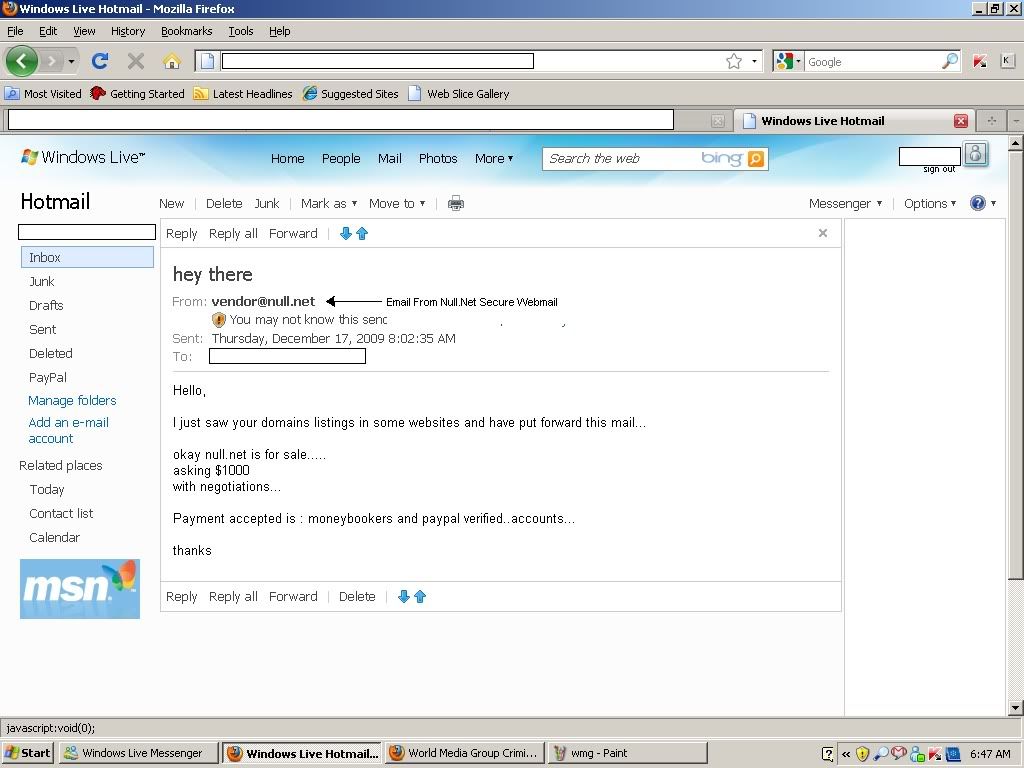Viewport: 1024px width, 768px height.
Task: Click the Windows Live logo
Action: [x=83, y=157]
